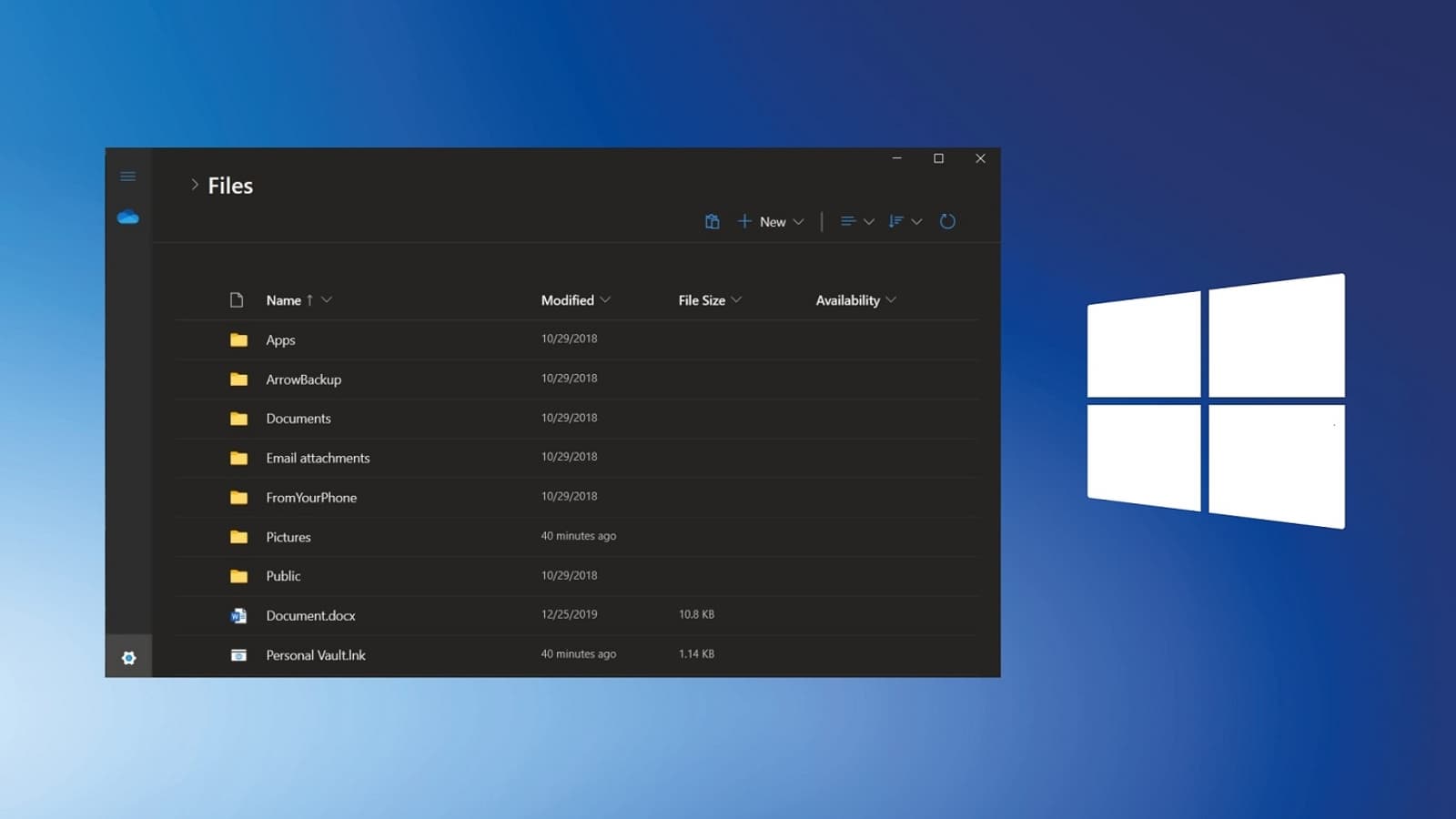Click the paste clipboard toolbar icon
The height and width of the screenshot is (819, 1456).
click(713, 221)
